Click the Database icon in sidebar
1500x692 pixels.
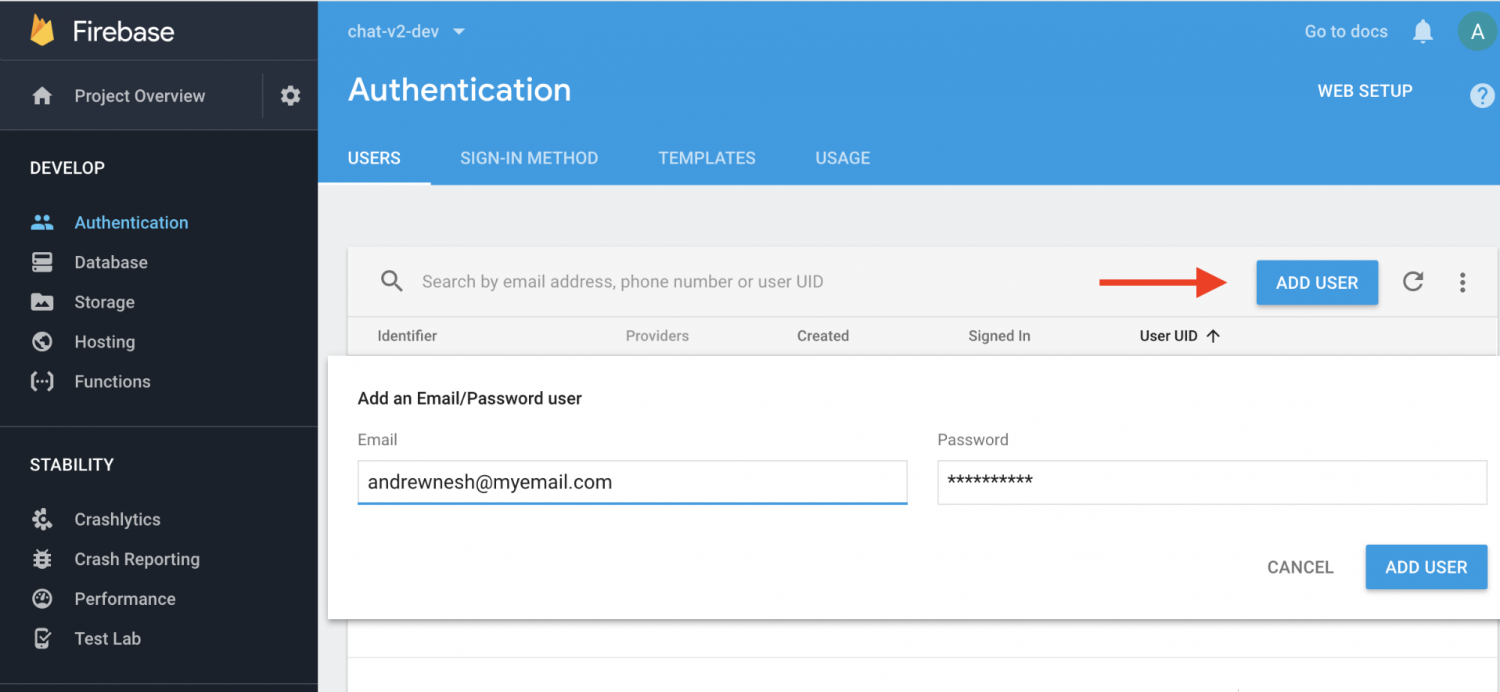(42, 262)
